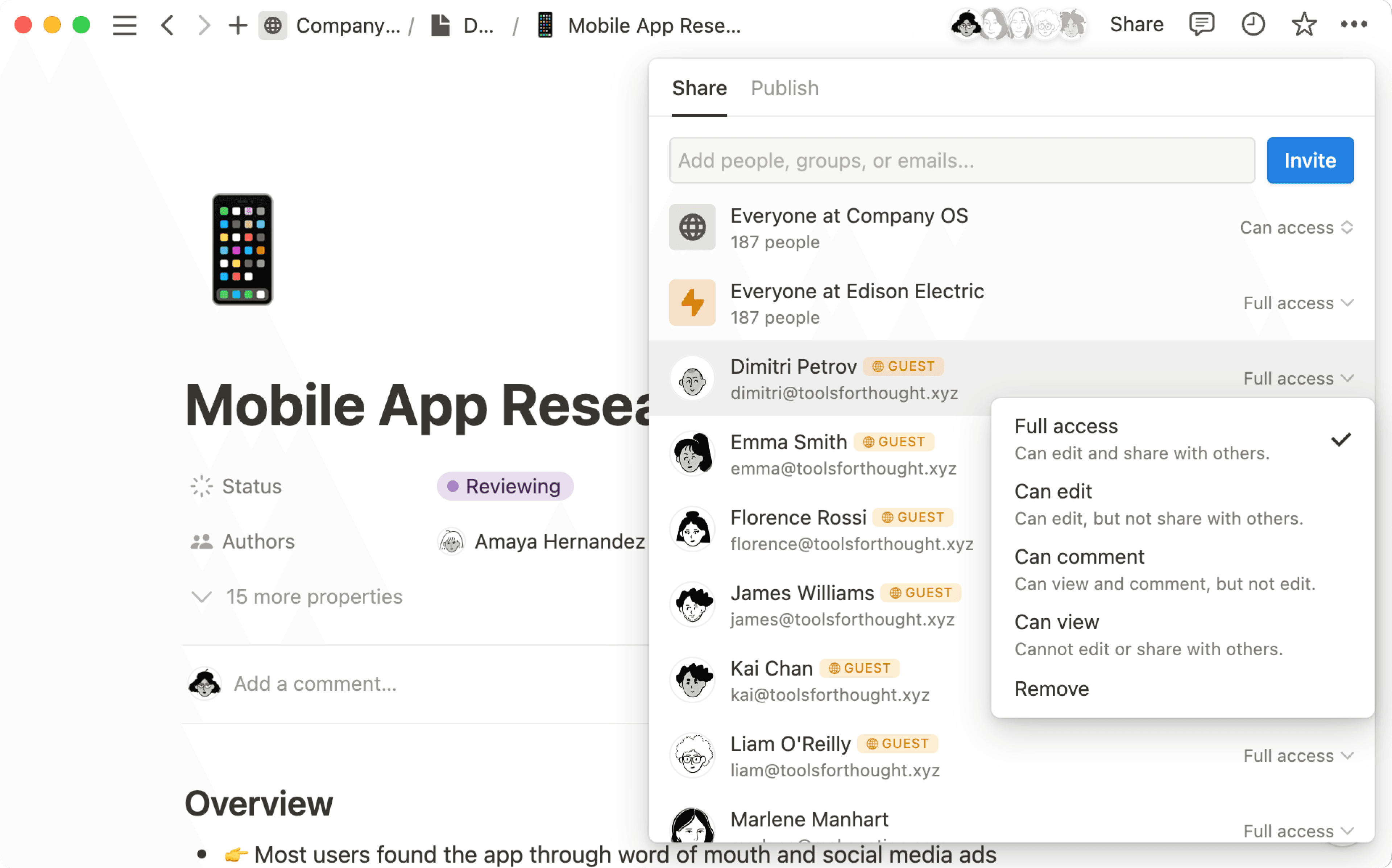Open the Can access dropdown for Everyone at Company OS

(1296, 227)
